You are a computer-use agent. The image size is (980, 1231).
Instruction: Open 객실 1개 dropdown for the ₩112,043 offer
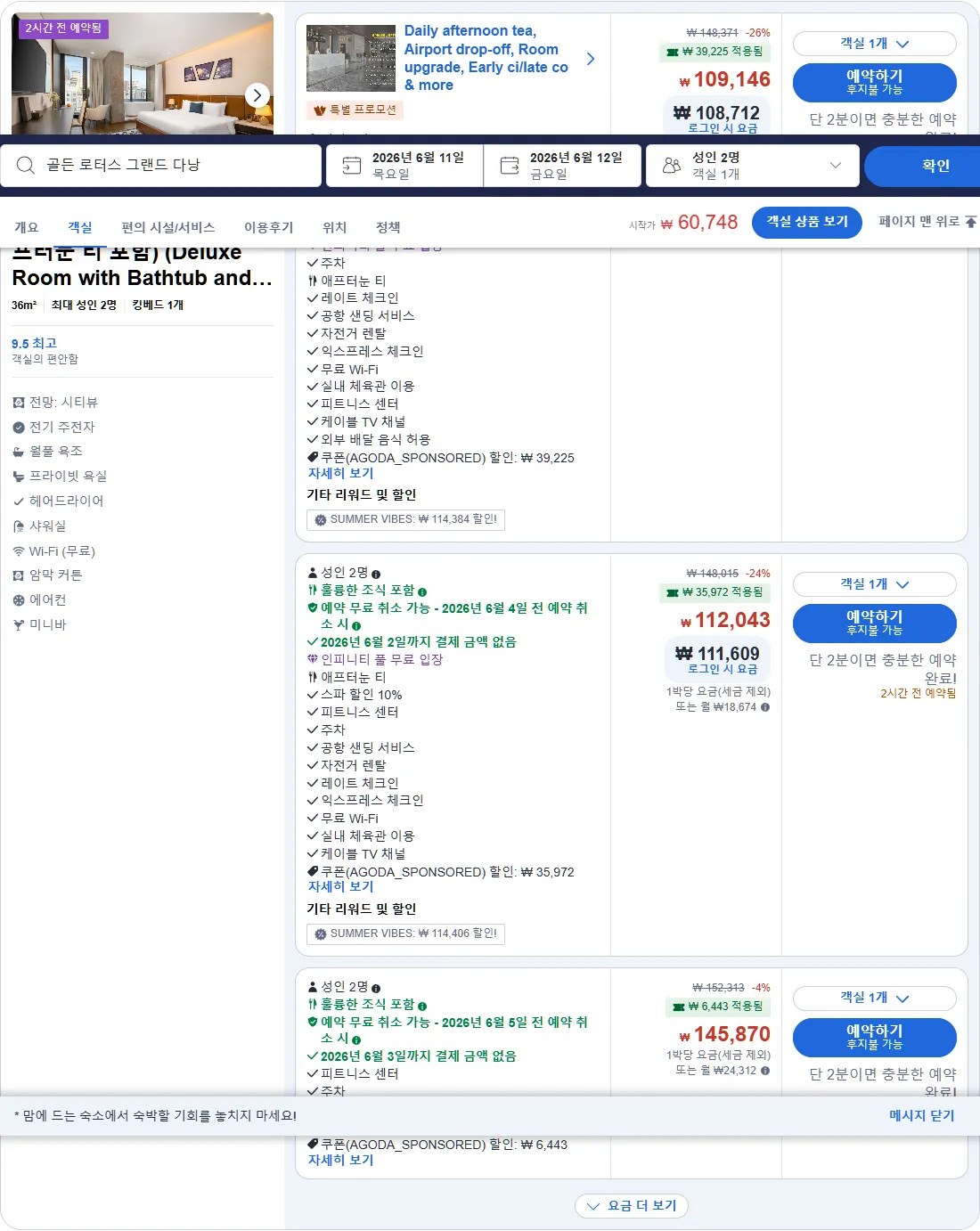[x=874, y=584]
